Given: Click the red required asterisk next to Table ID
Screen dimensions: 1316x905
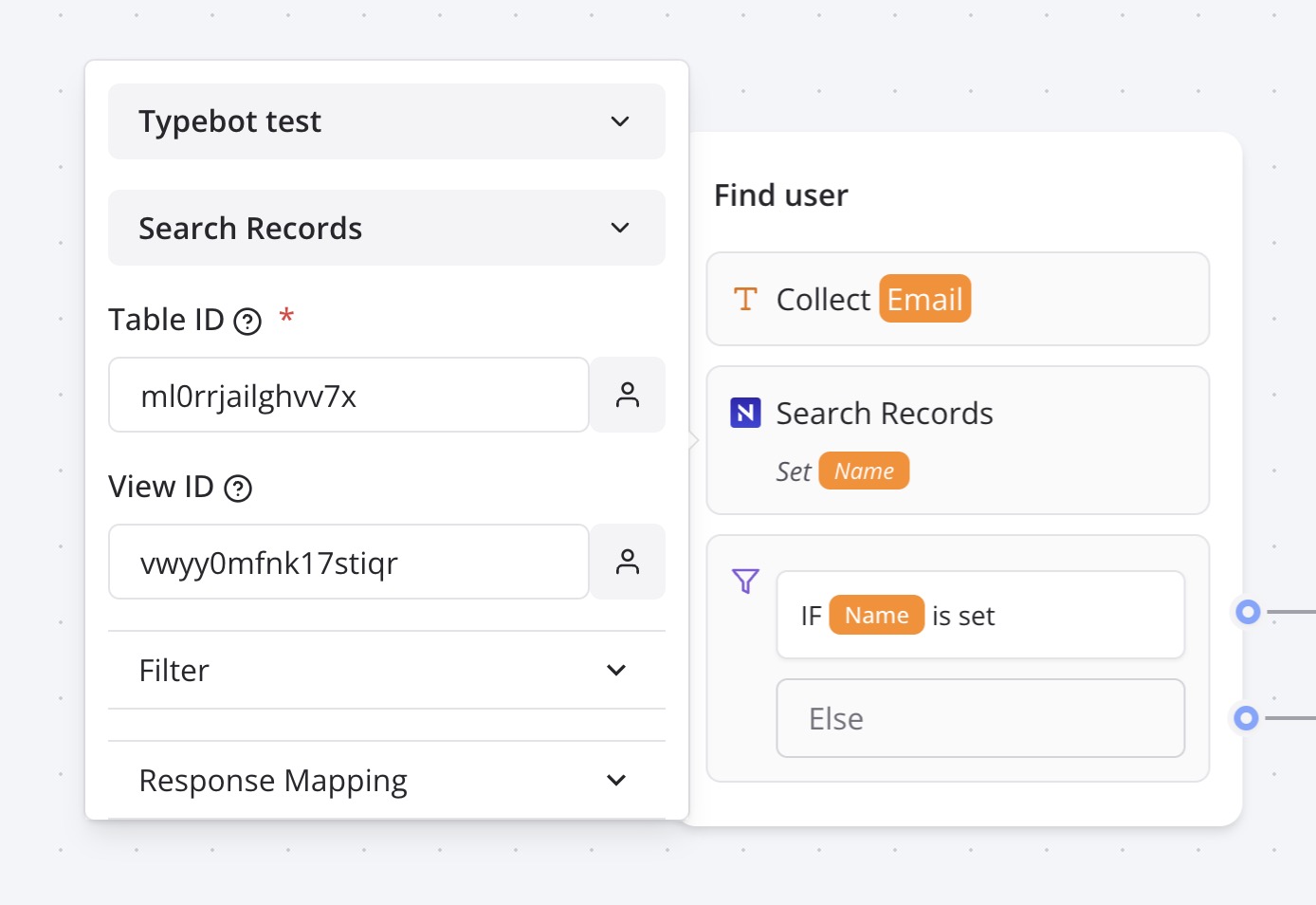Looking at the screenshot, I should click(x=285, y=319).
